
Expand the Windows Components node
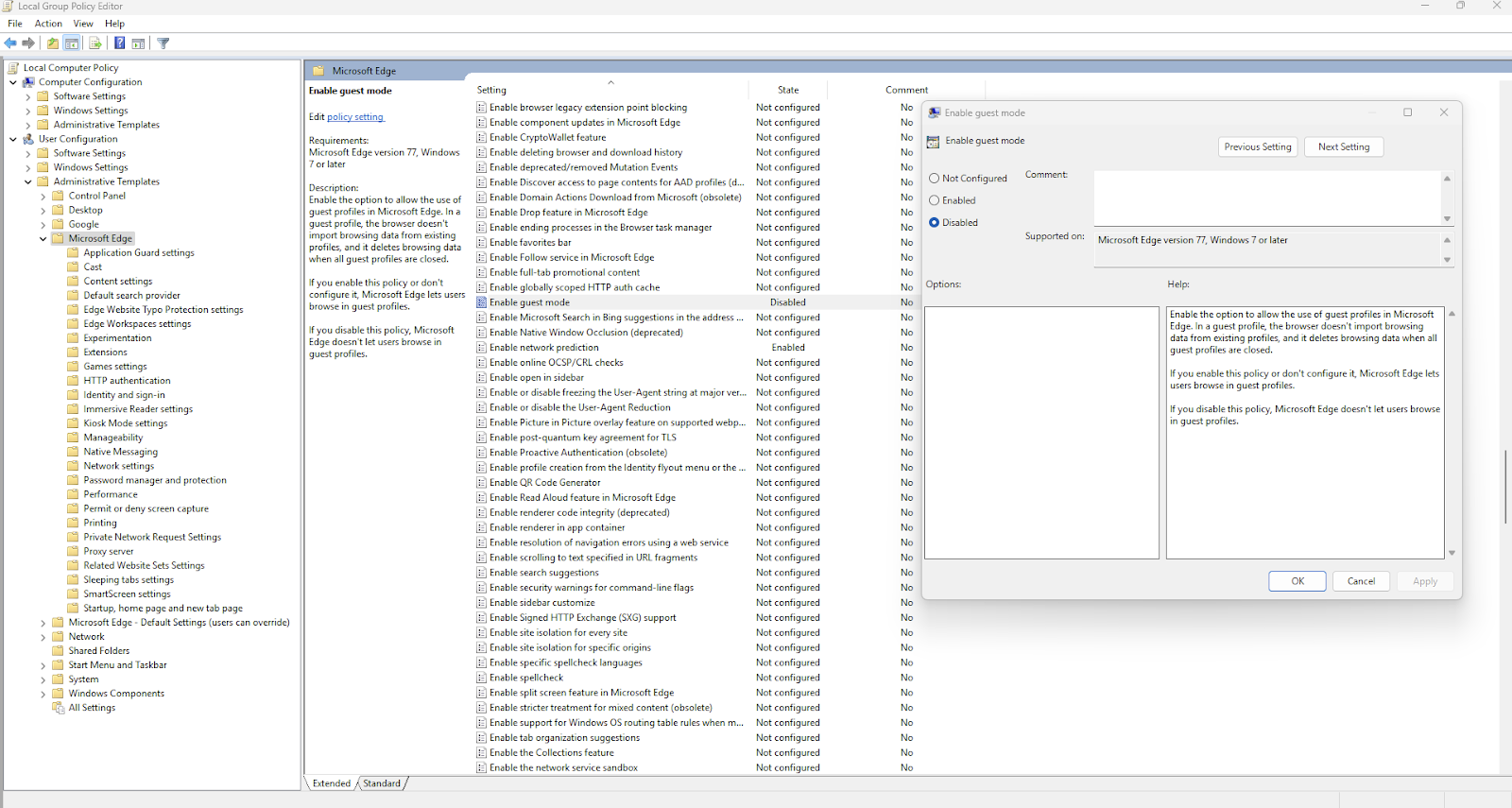coord(43,694)
